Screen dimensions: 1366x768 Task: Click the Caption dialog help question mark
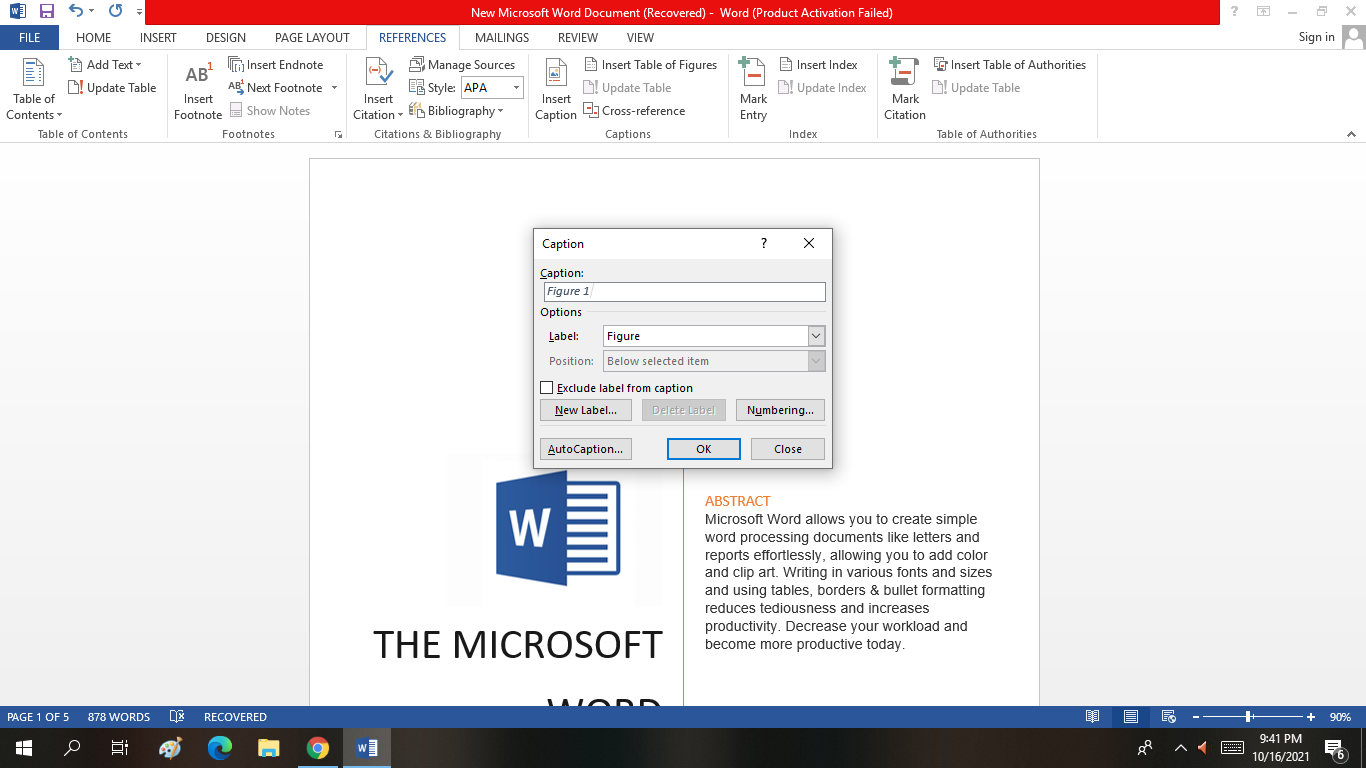pyautogui.click(x=764, y=243)
